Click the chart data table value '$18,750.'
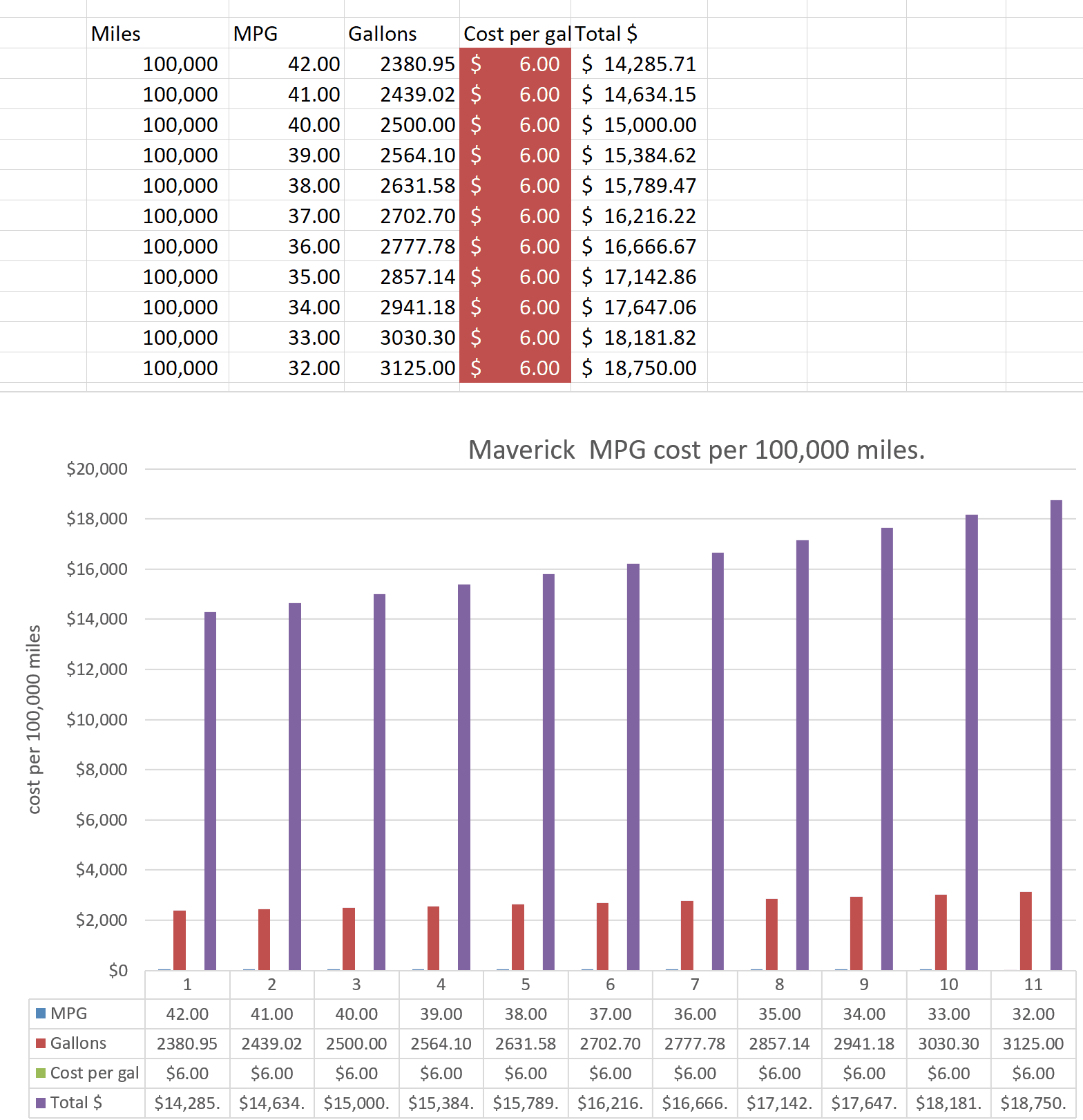Screen dimensions: 1083x1120 click(x=1033, y=1103)
